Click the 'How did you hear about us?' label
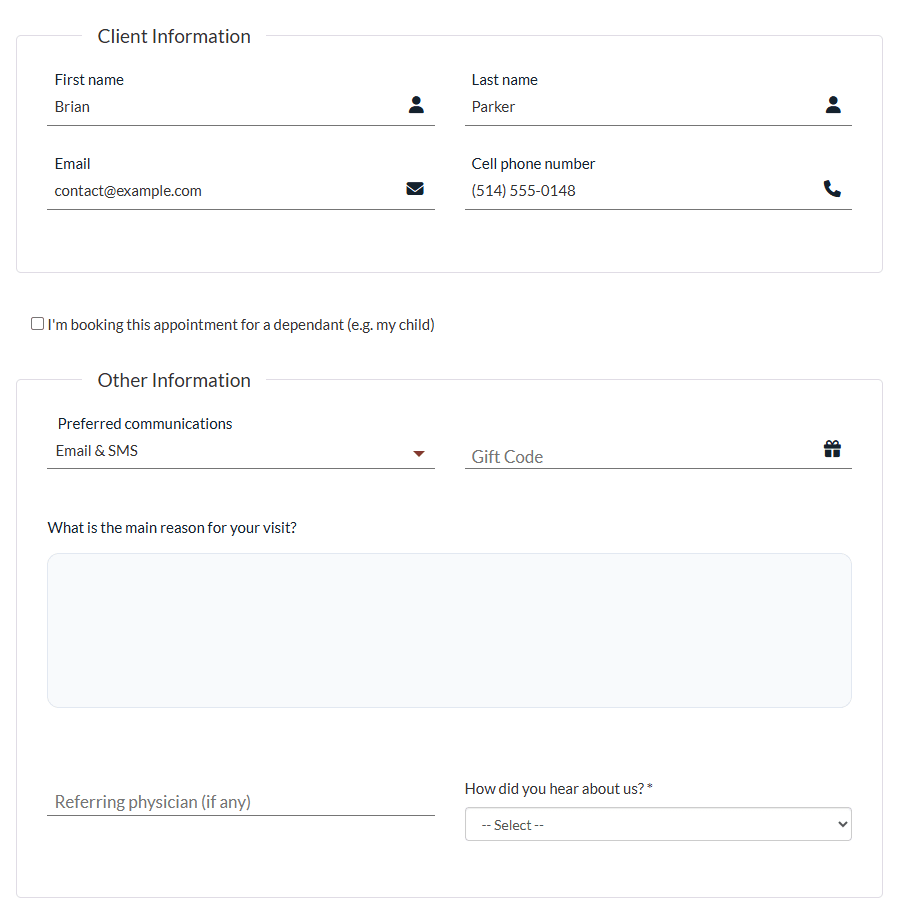The image size is (898, 913). (558, 788)
